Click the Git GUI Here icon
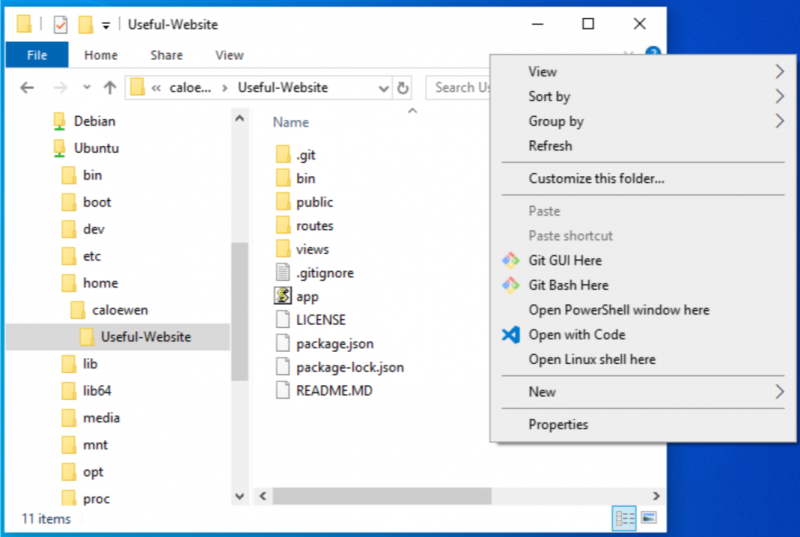800x537 pixels. click(510, 260)
